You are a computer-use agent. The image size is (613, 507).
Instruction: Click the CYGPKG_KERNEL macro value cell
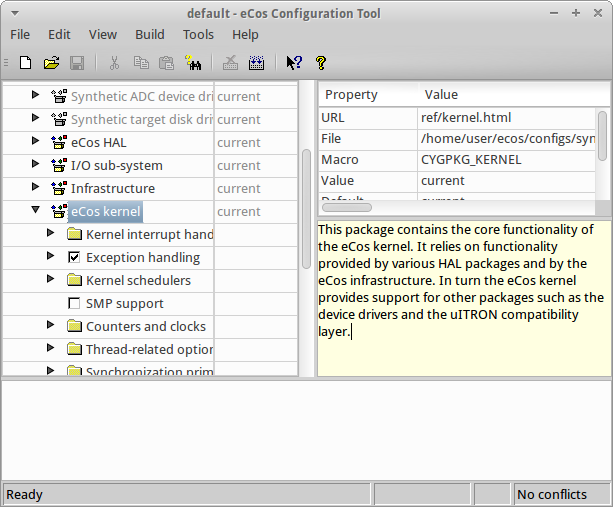pos(506,160)
